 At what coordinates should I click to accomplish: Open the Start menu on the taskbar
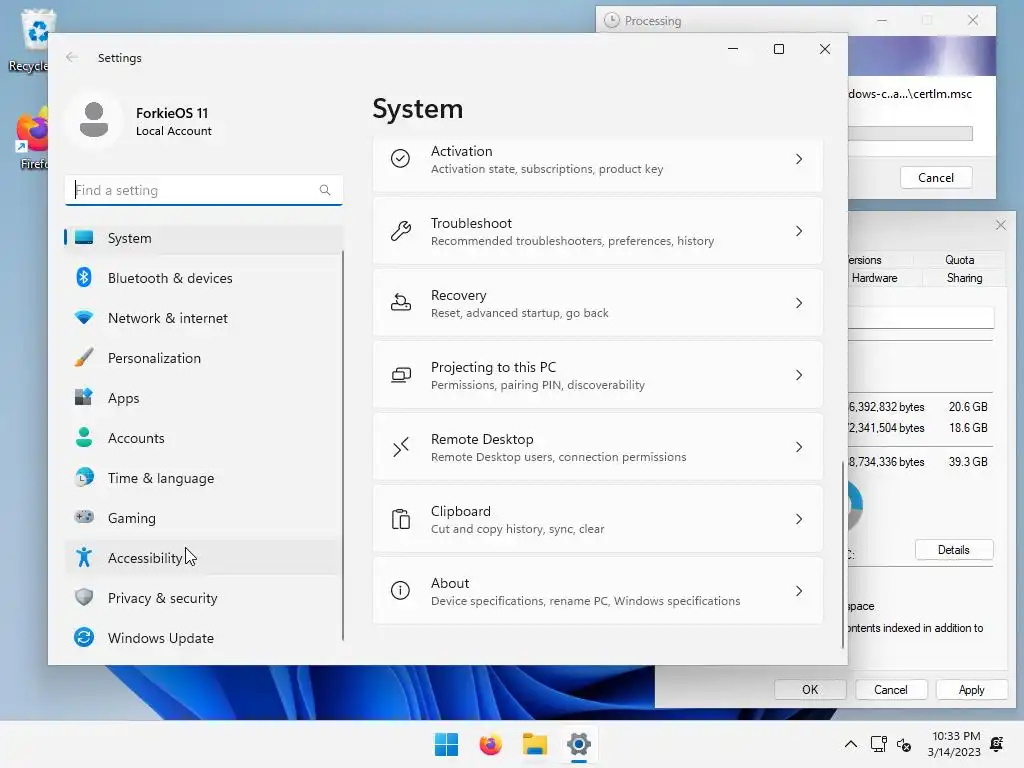pos(446,744)
